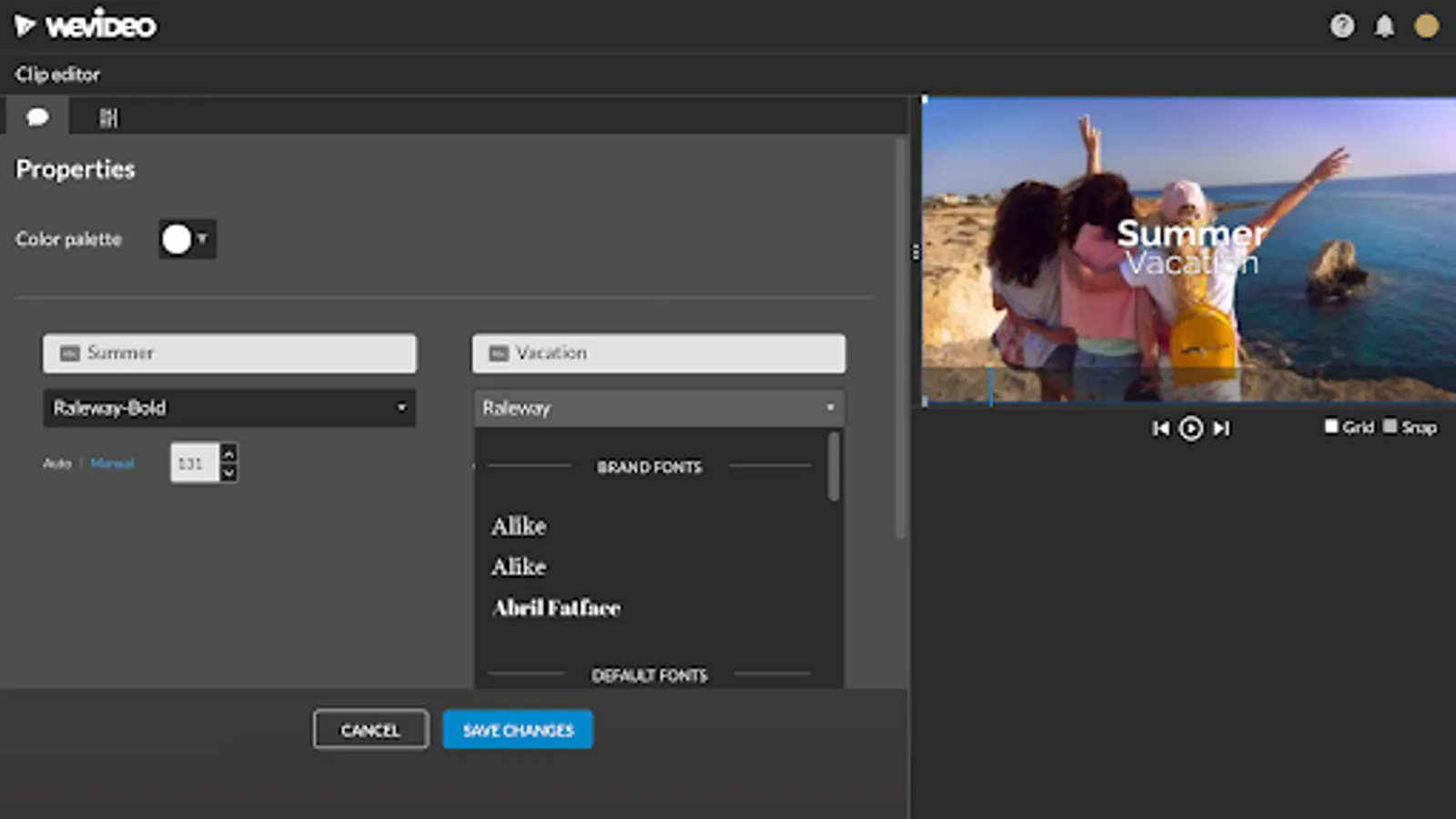The height and width of the screenshot is (819, 1456).
Task: Open the help question mark icon
Action: click(x=1341, y=25)
